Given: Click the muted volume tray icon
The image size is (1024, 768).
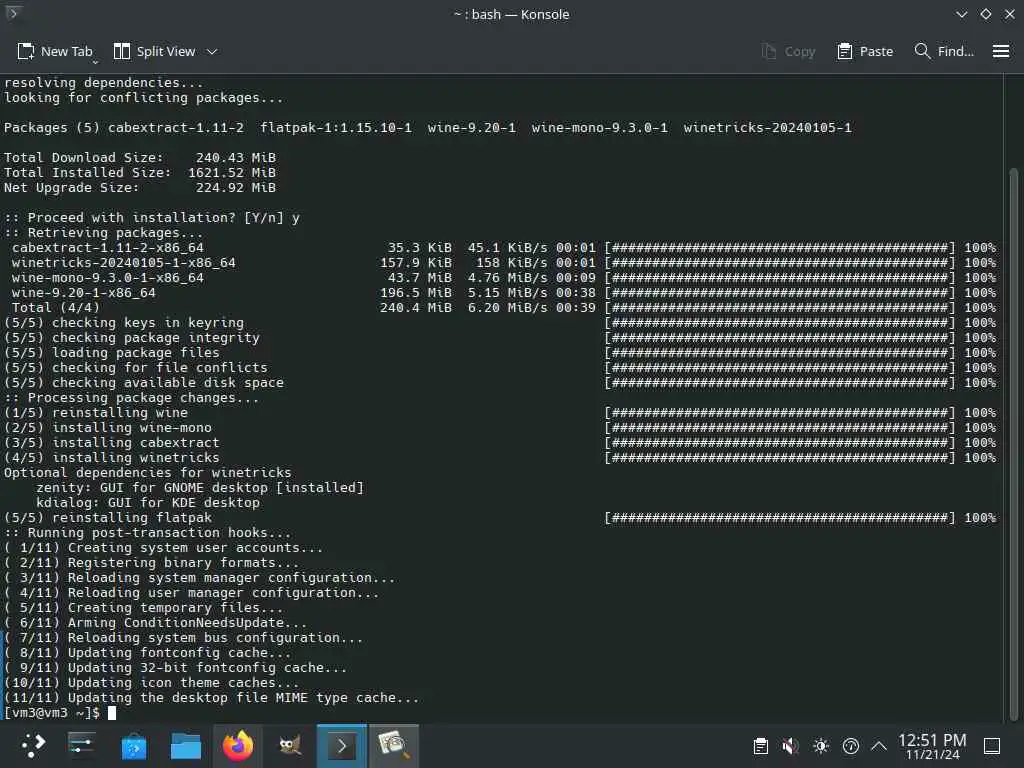Looking at the screenshot, I should coord(790,746).
